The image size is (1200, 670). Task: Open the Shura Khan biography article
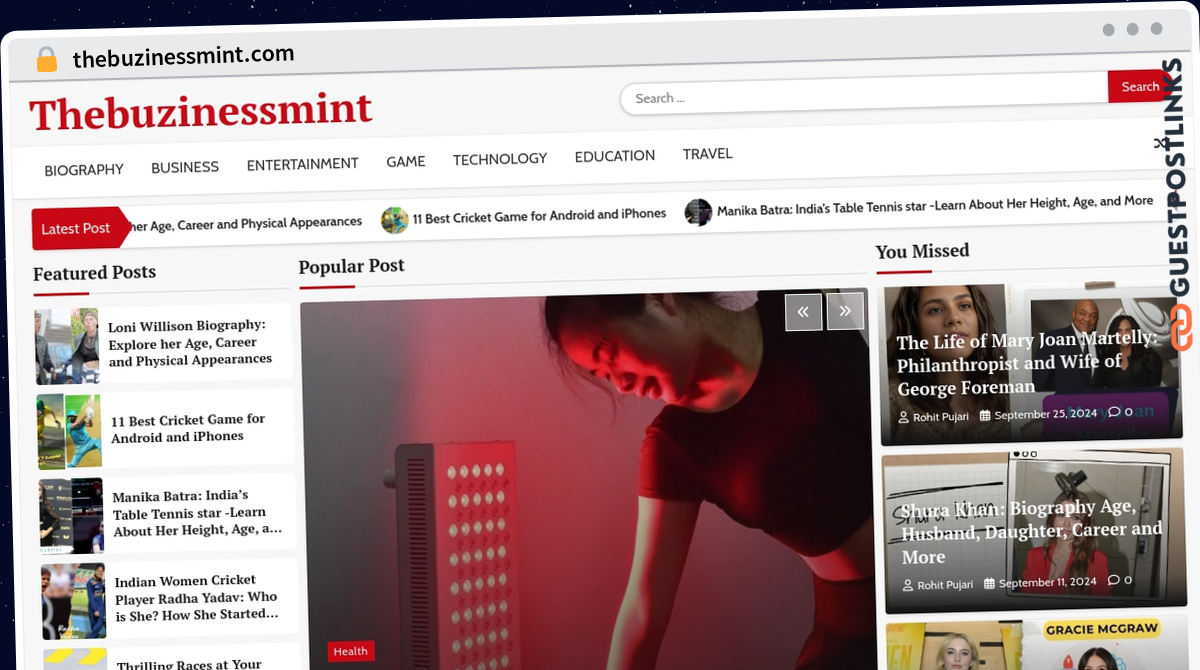pos(1031,532)
